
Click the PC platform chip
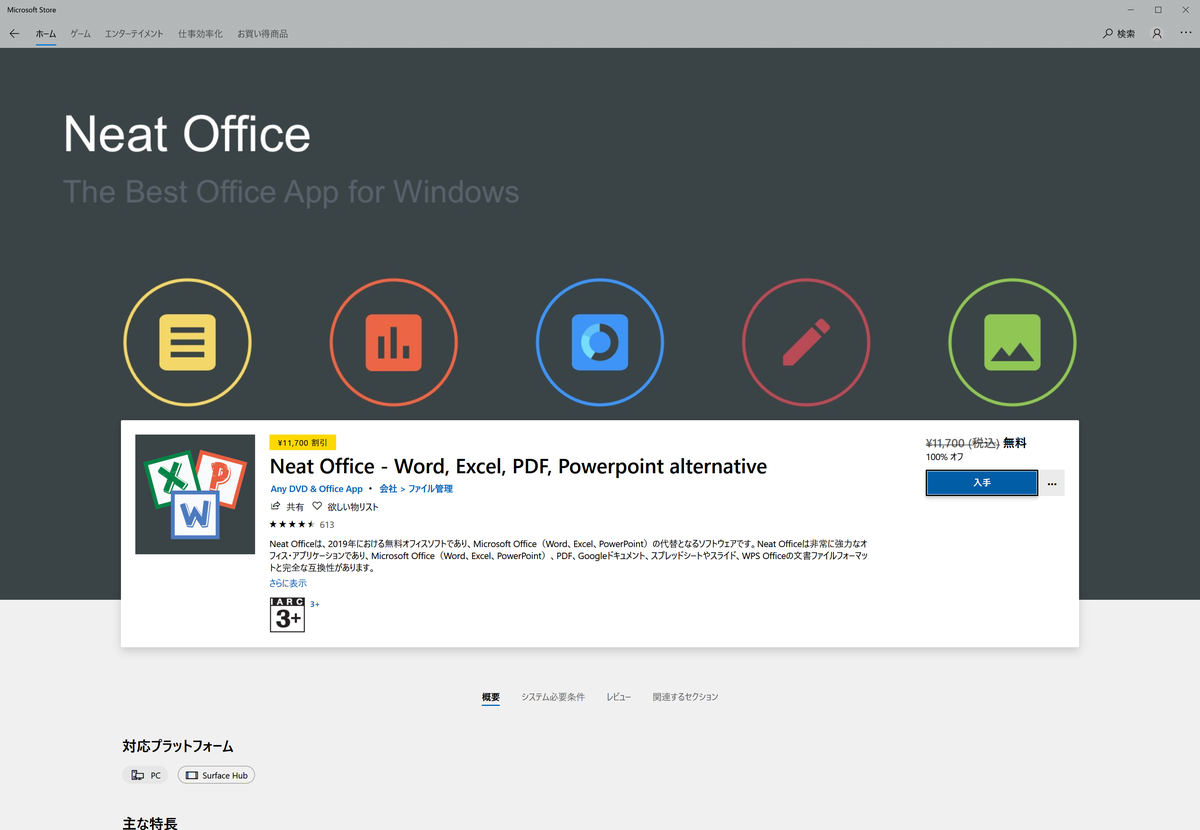(146, 775)
